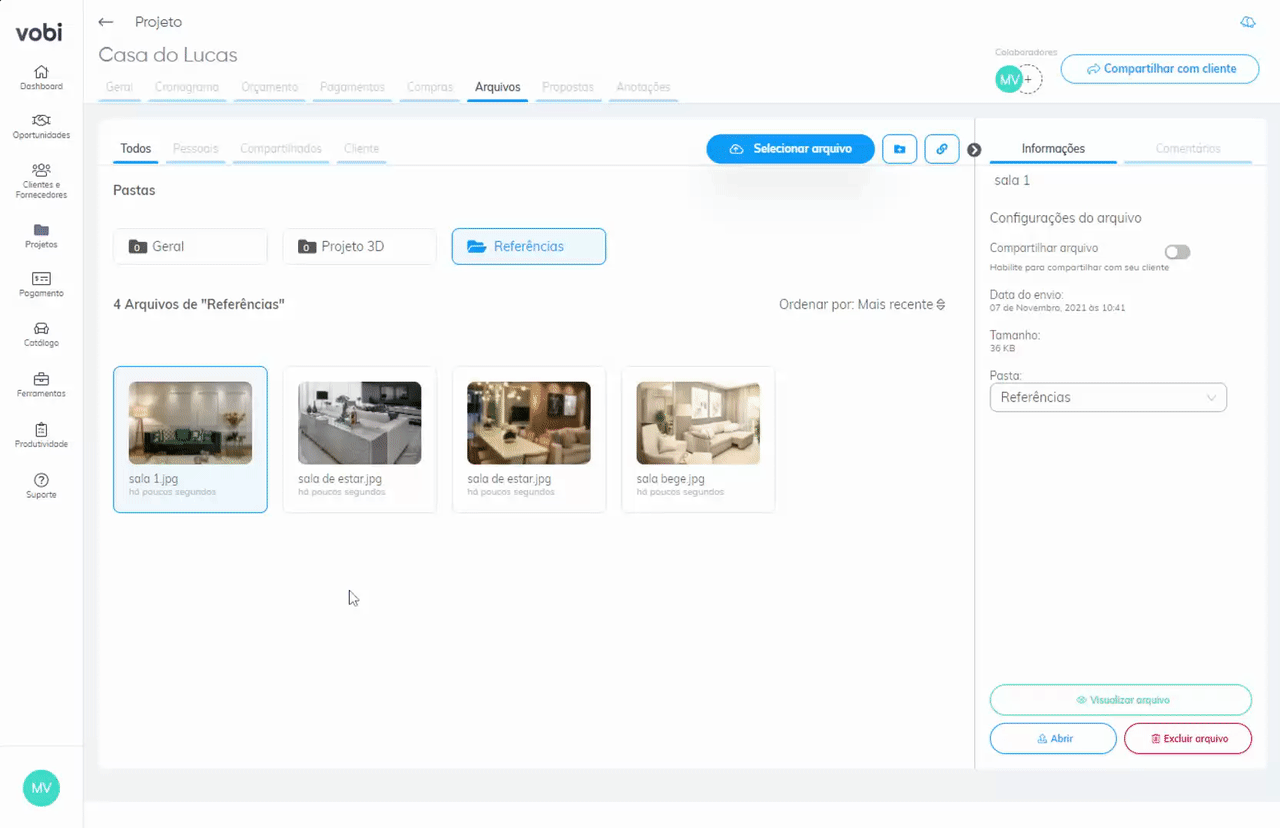Screen dimensions: 1280x828
Task: Click Compartilhar com cliente button
Action: point(1160,69)
